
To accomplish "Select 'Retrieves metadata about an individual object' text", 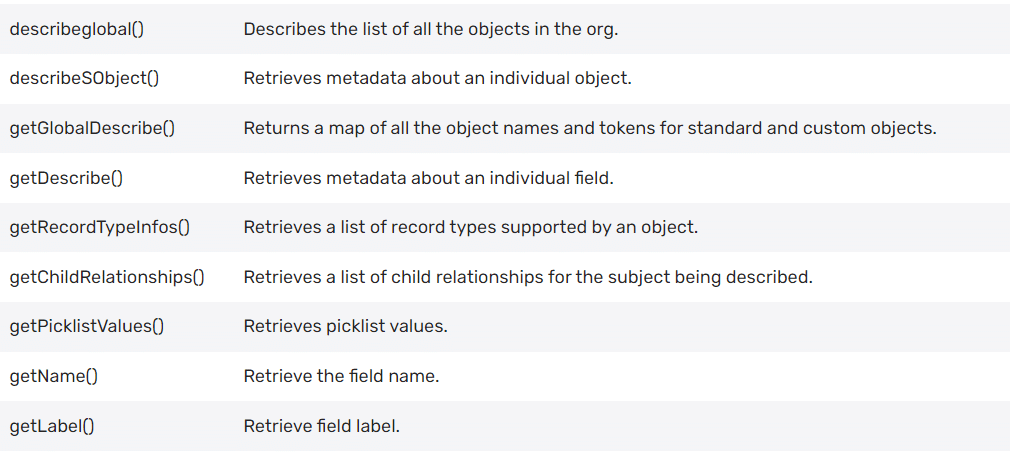I will point(437,78).
